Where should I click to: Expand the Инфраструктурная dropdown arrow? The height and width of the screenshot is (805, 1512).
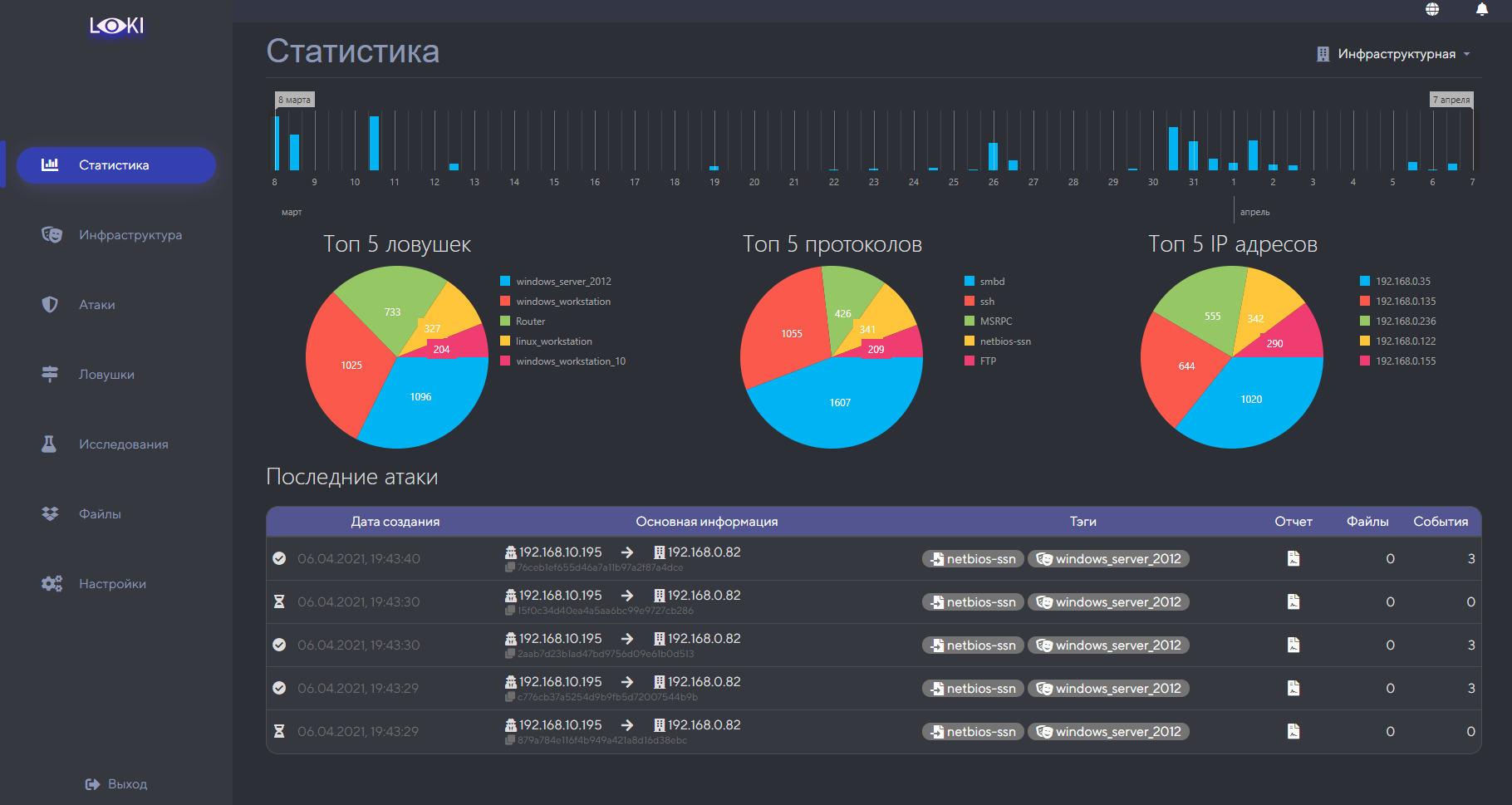tap(1467, 54)
